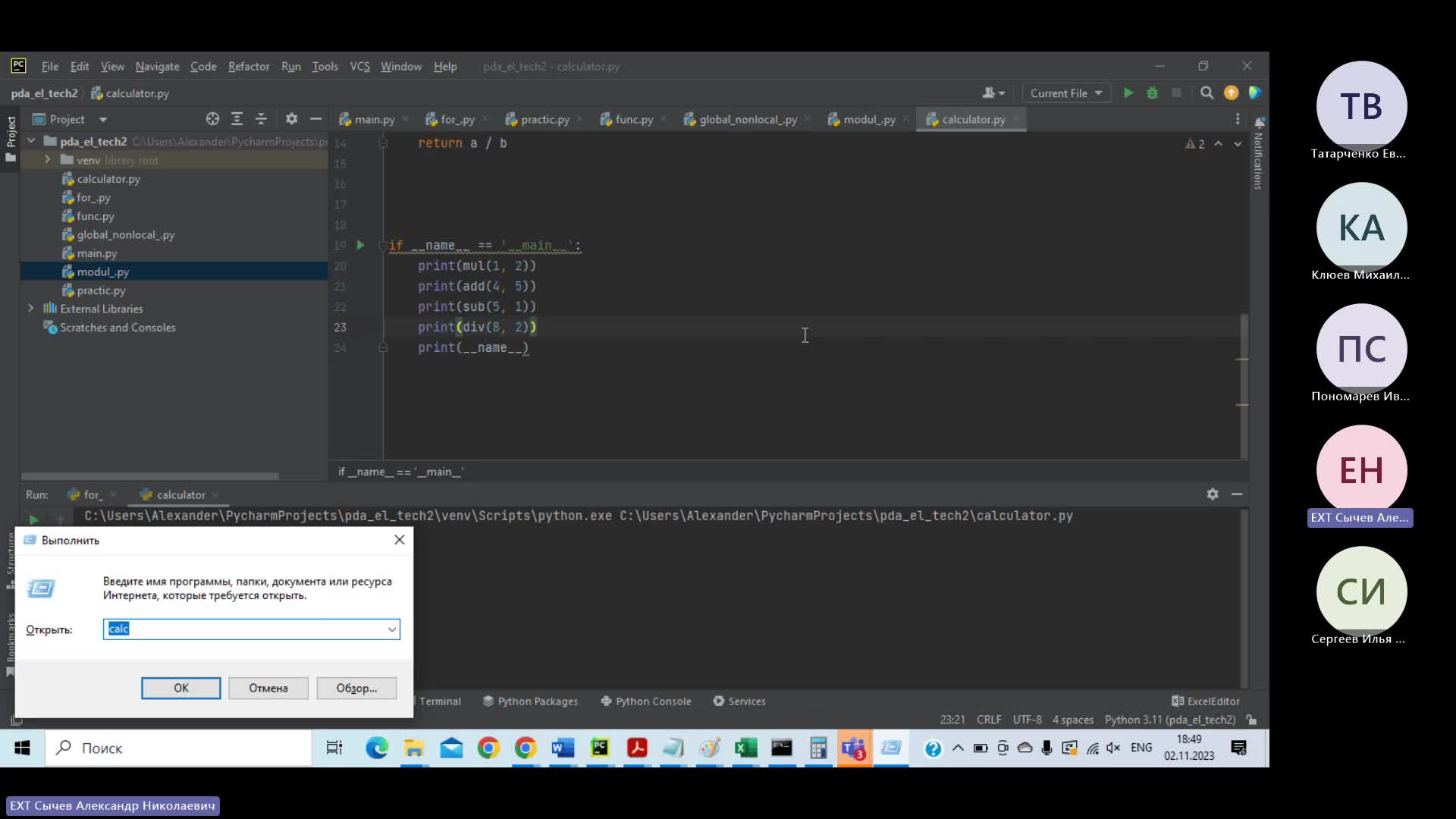Toggle the Project sidebar tool button
The width and height of the screenshot is (1456, 819).
[11, 139]
